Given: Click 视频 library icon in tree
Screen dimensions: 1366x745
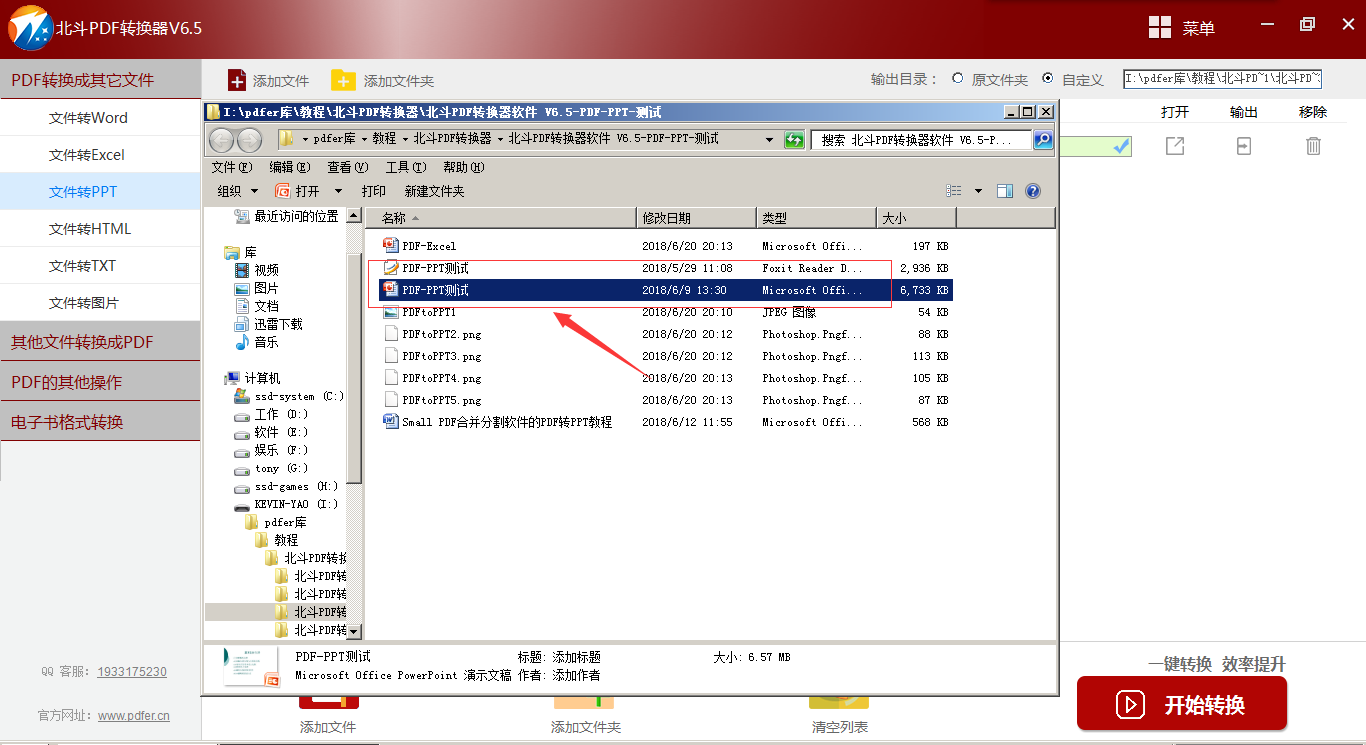Looking at the screenshot, I should tap(242, 270).
